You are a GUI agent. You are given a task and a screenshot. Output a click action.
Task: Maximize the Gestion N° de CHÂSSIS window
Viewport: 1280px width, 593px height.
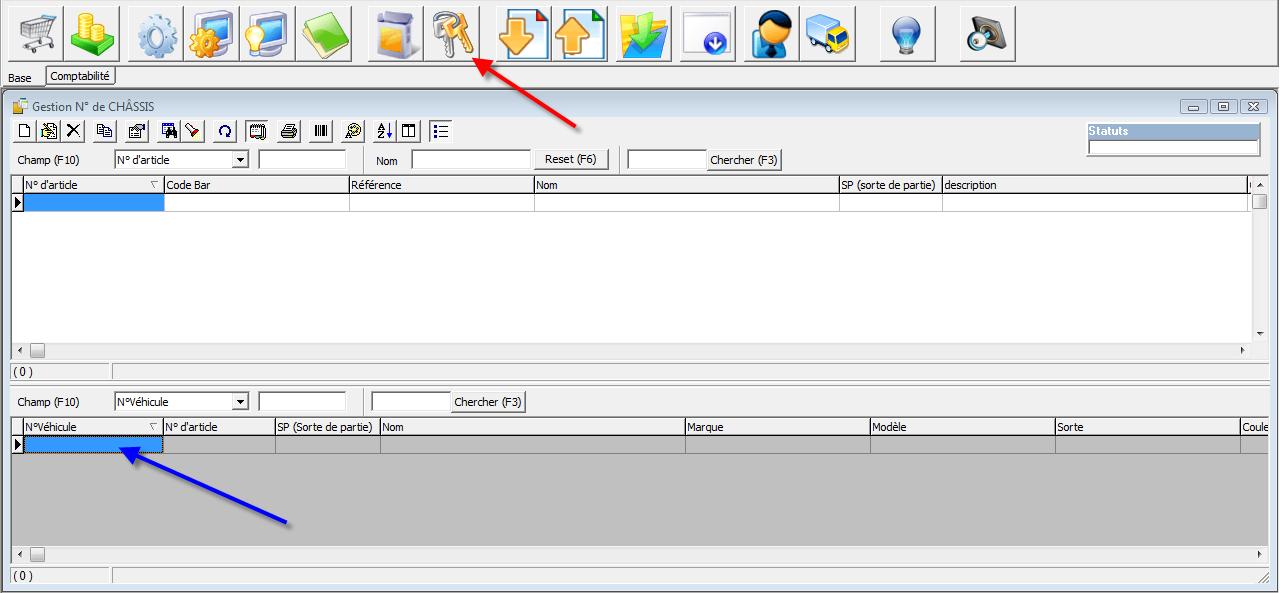1224,107
